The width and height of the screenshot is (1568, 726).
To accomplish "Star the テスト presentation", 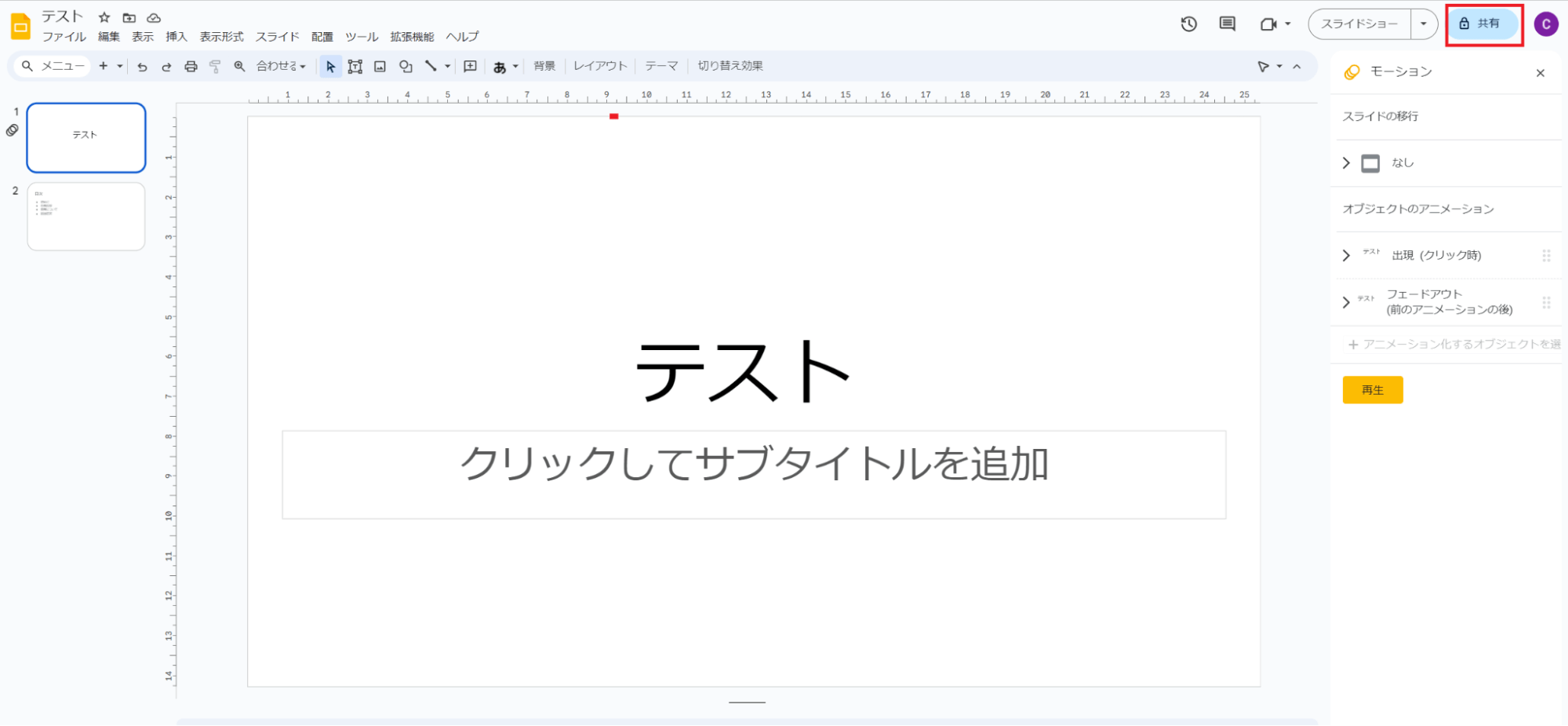I will pyautogui.click(x=104, y=17).
